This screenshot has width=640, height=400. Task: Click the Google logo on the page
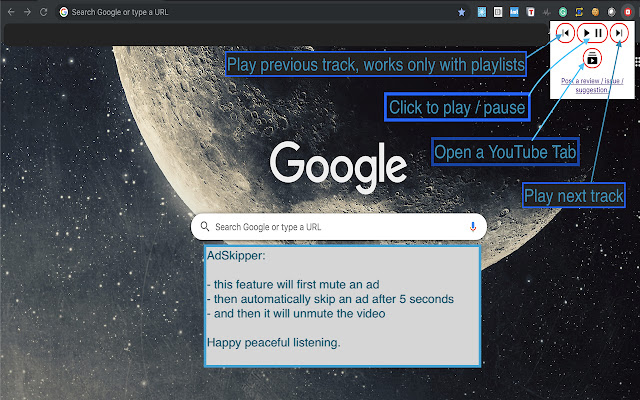click(x=338, y=167)
